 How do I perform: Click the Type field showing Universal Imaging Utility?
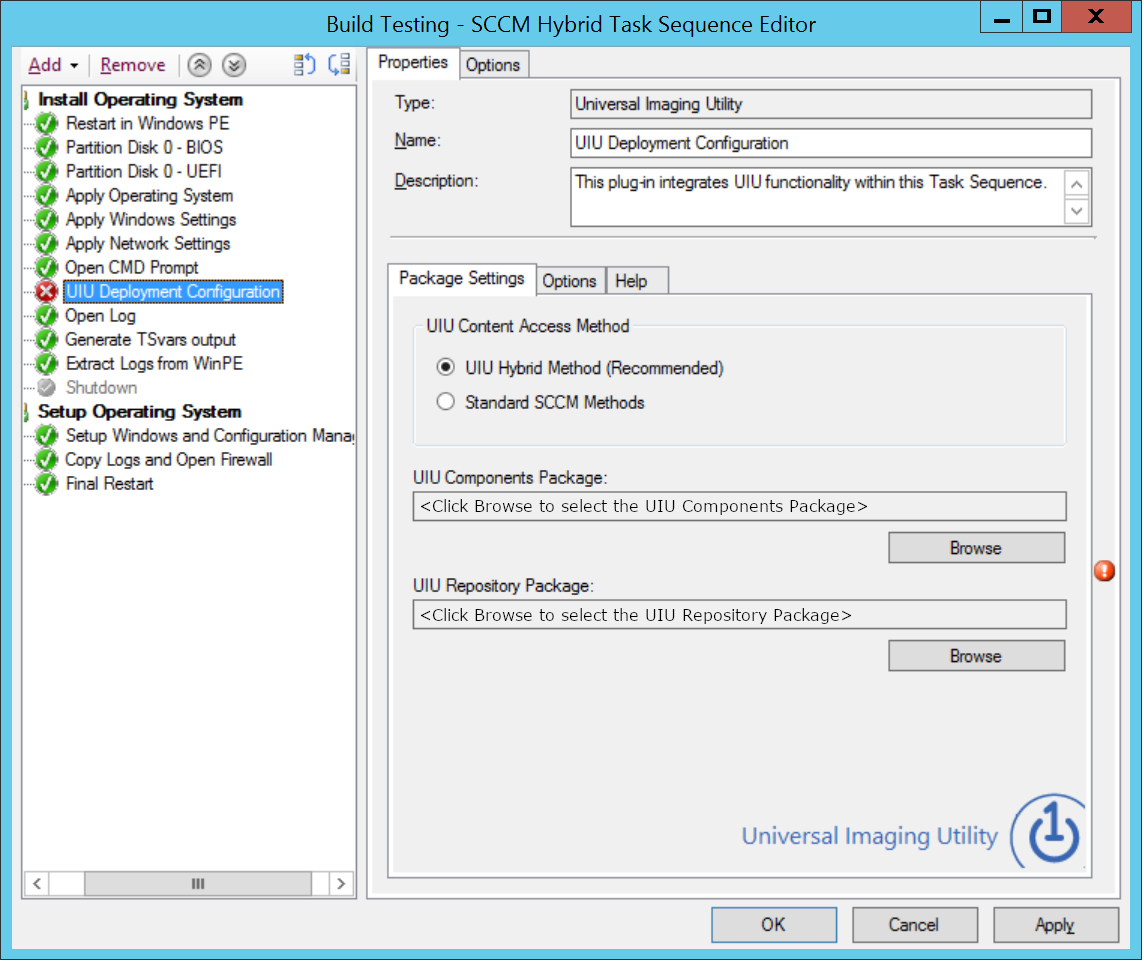coord(831,104)
